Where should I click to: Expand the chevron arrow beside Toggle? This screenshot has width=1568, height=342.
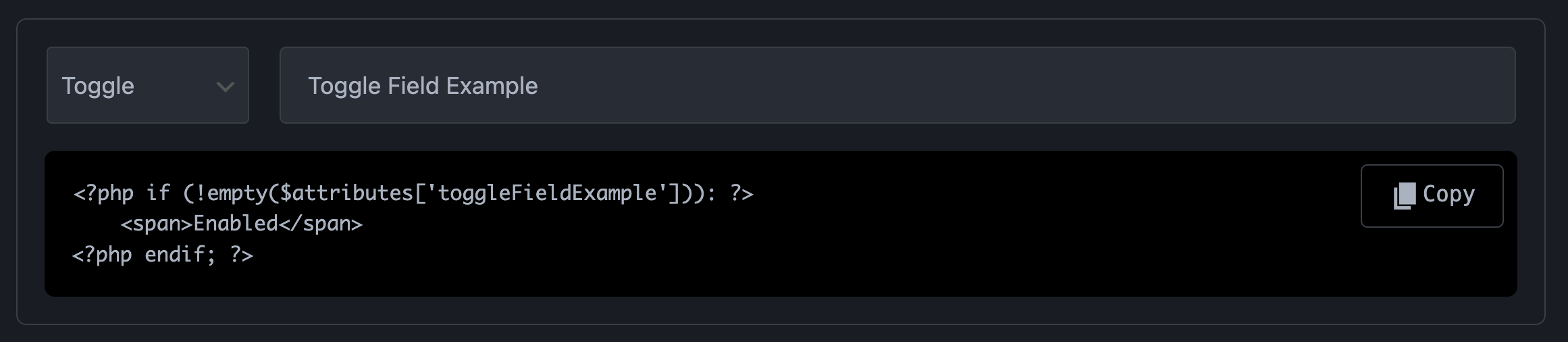tap(225, 87)
